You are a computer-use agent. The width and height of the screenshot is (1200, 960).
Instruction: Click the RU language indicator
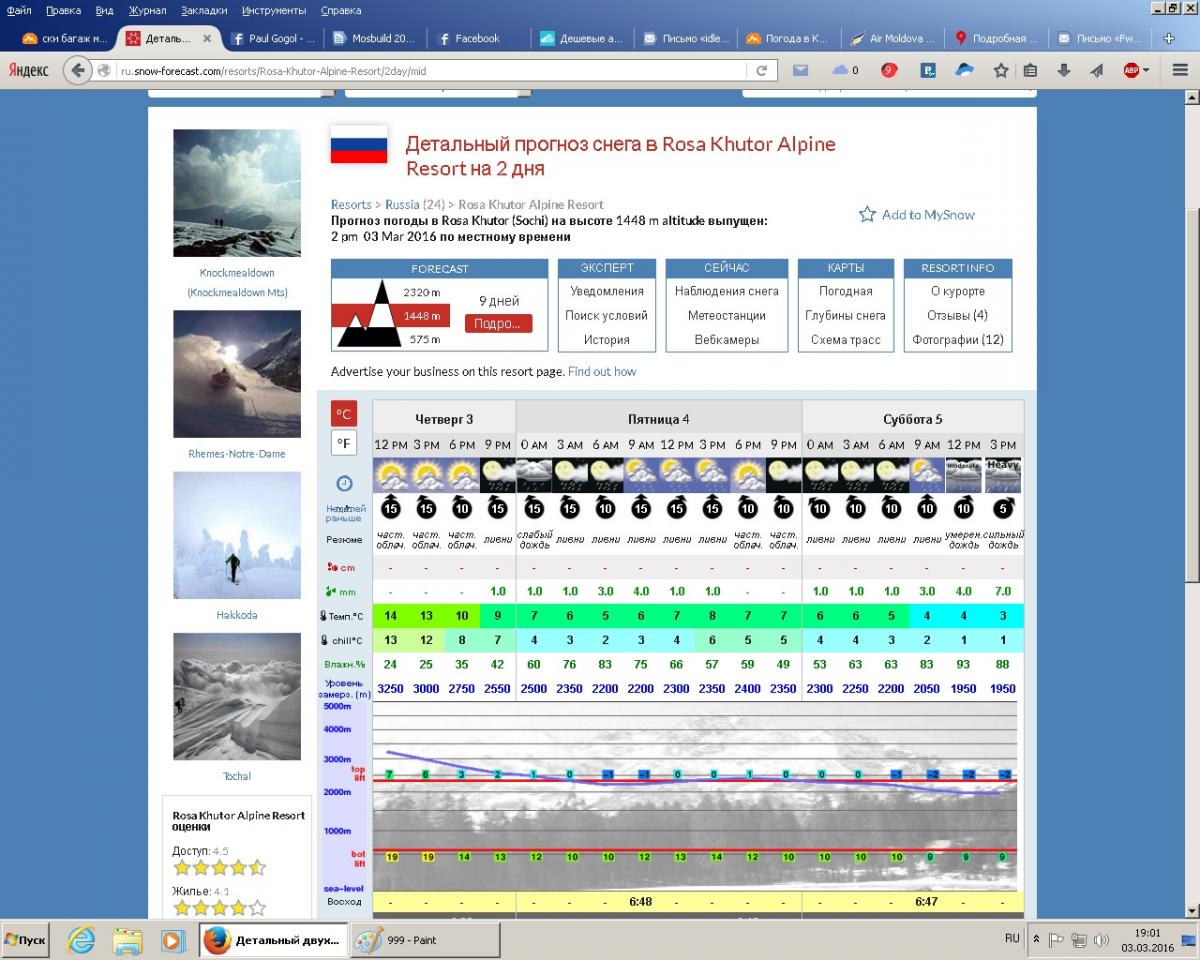click(x=1012, y=939)
